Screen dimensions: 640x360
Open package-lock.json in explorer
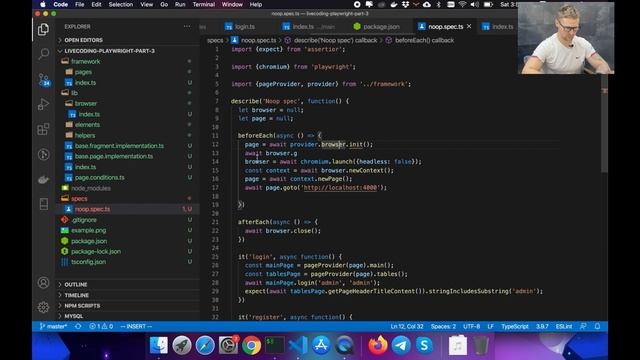point(96,251)
